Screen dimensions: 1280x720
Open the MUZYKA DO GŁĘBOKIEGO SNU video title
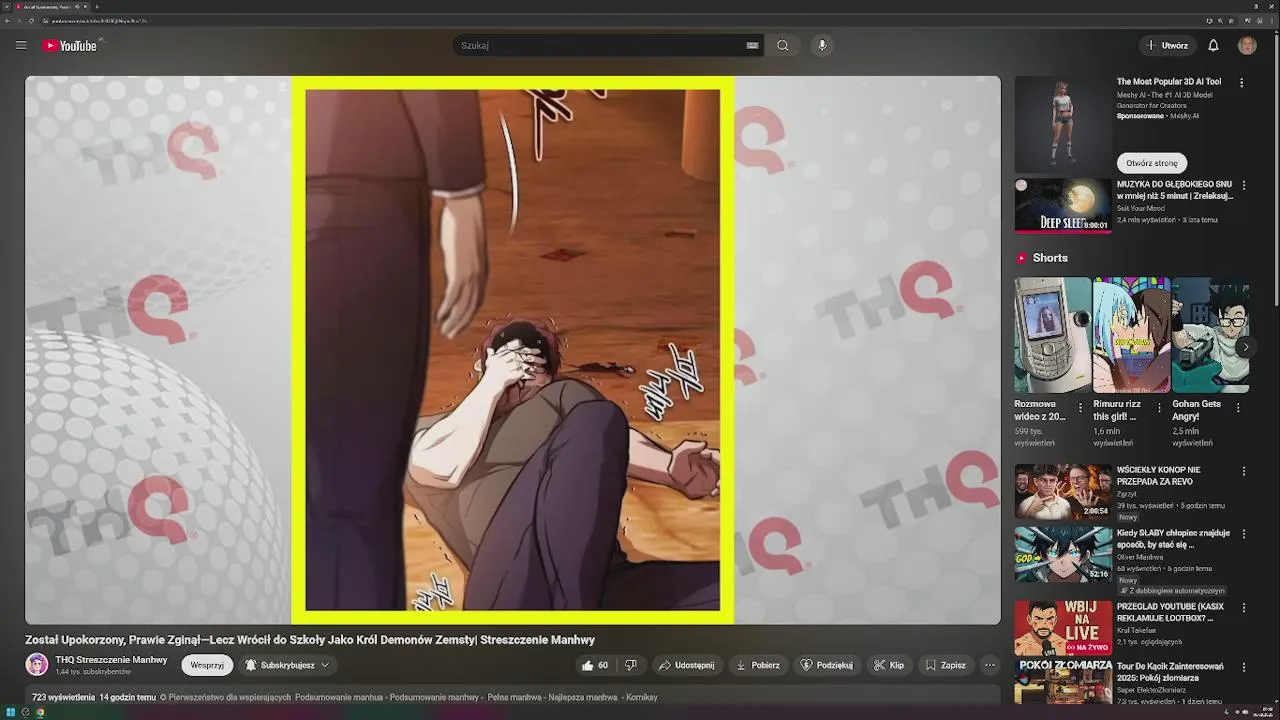[1175, 190]
